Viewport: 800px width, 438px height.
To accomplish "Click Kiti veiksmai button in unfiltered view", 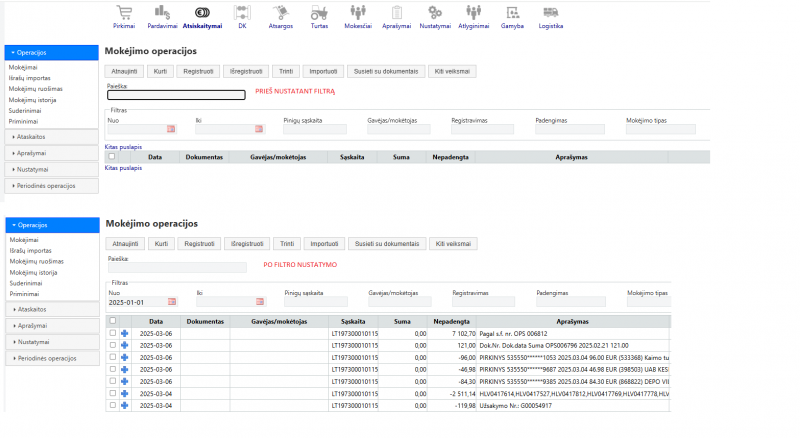I will tap(452, 71).
